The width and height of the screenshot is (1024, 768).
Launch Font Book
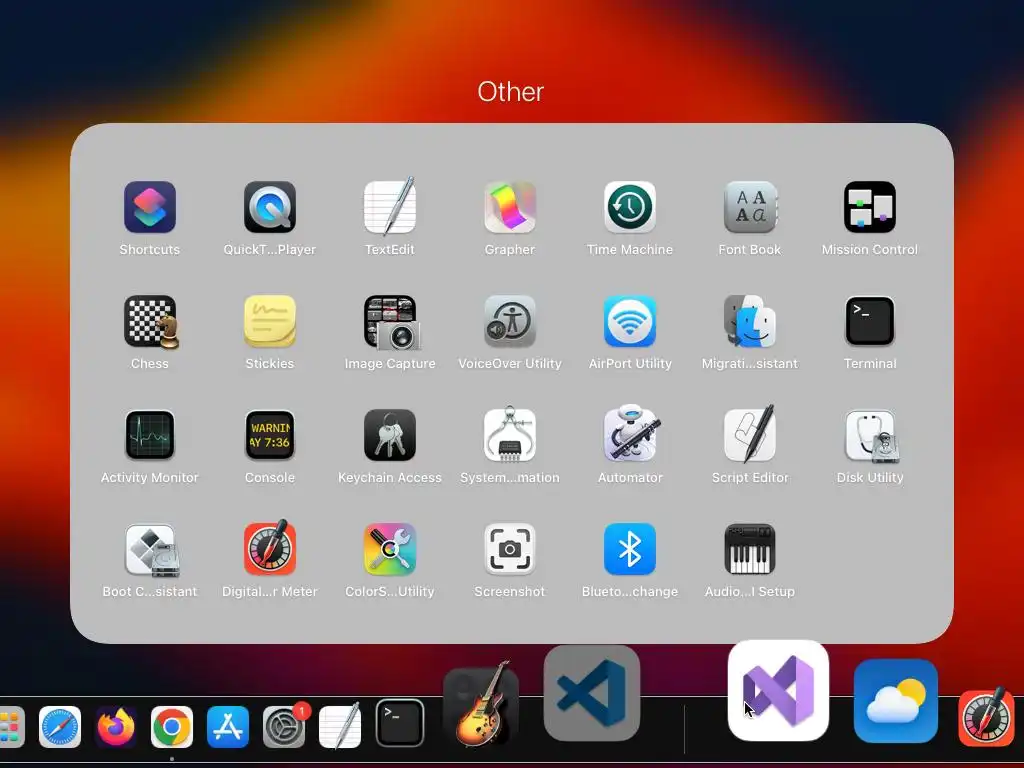[750, 208]
